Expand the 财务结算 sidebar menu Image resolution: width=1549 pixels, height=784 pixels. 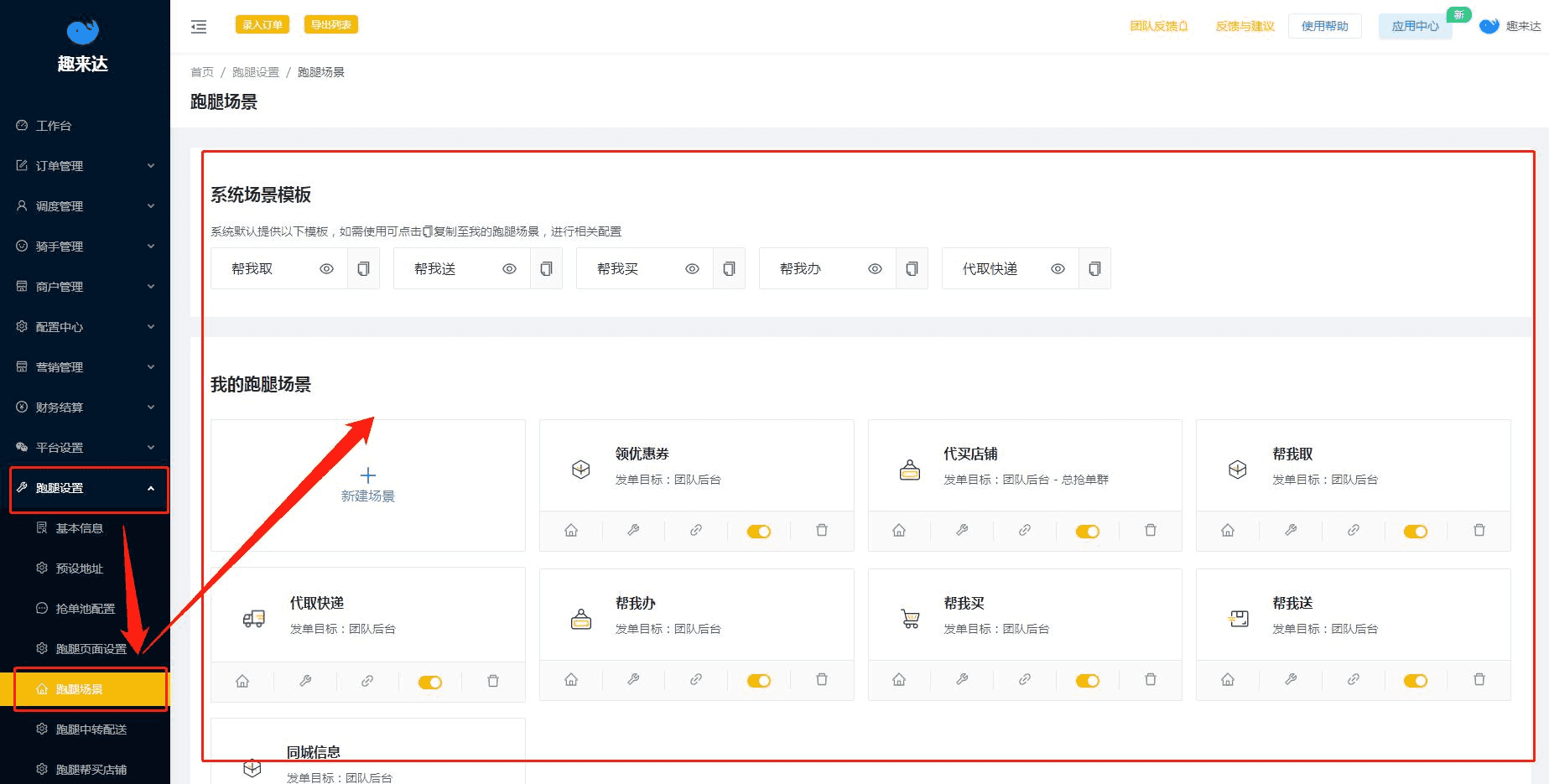[x=85, y=408]
